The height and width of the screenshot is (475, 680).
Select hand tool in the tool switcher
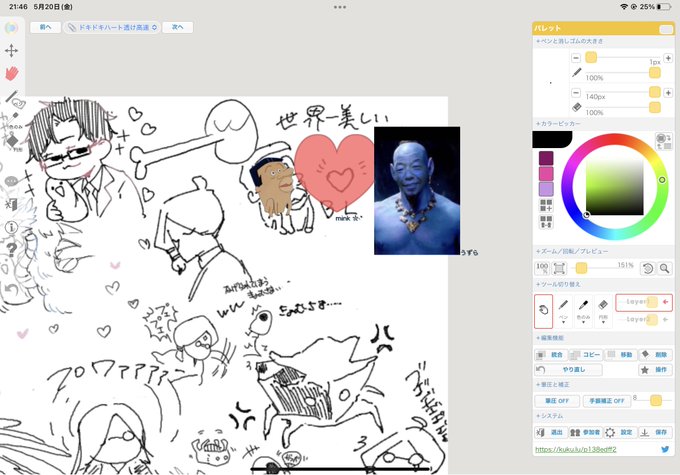(x=543, y=311)
